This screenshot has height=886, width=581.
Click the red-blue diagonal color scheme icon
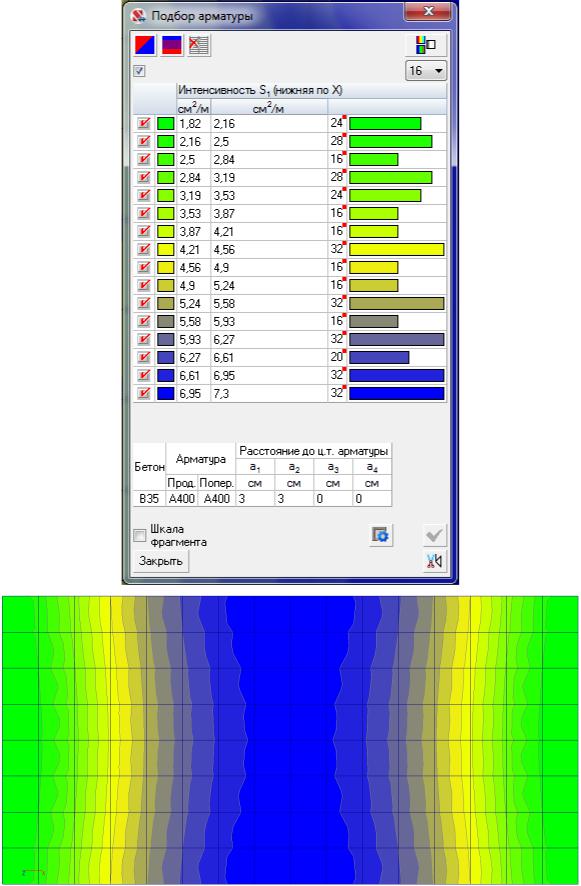coord(145,45)
